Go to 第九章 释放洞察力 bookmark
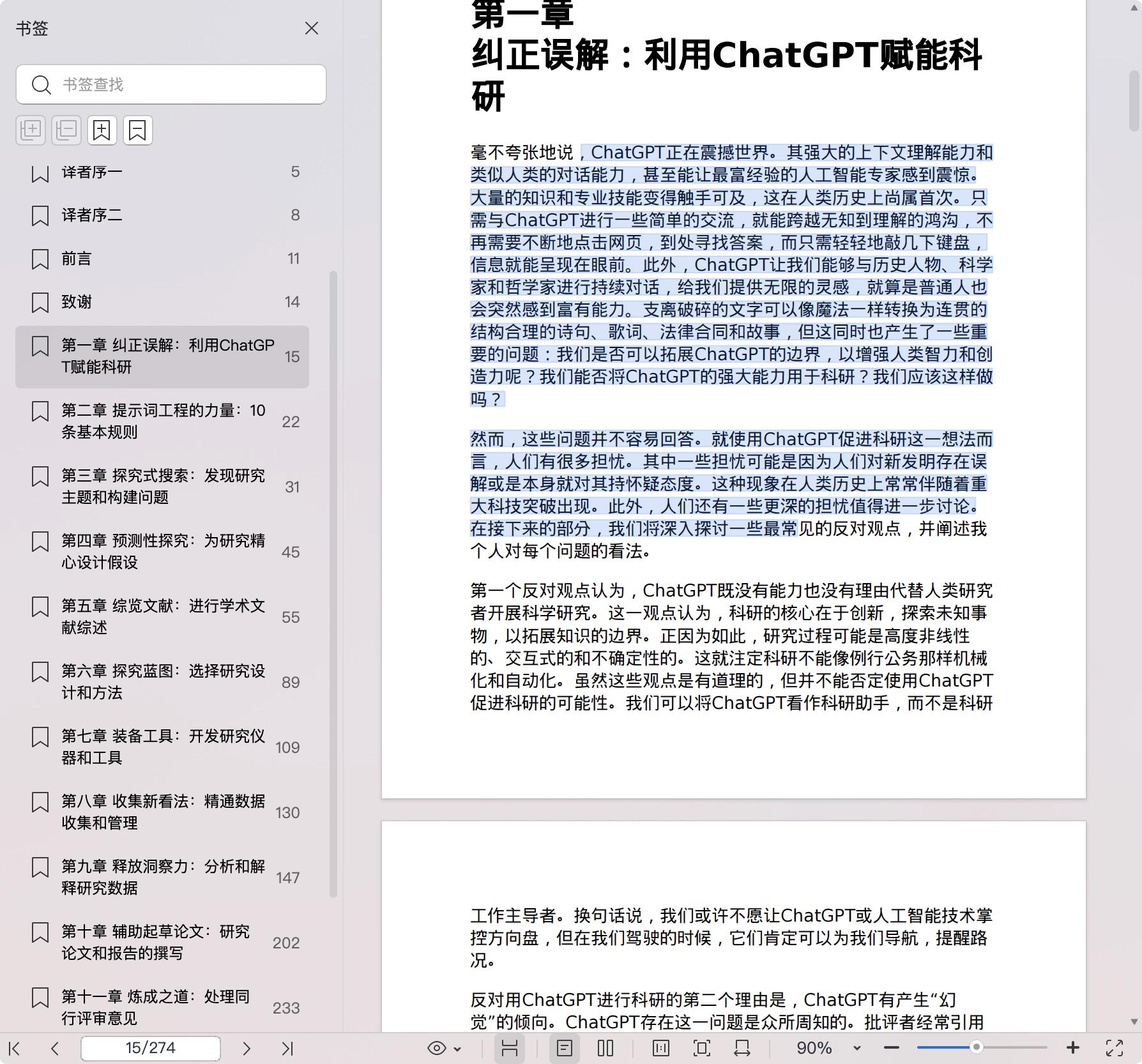Screen dimensions: 1142x1064 pos(162,878)
